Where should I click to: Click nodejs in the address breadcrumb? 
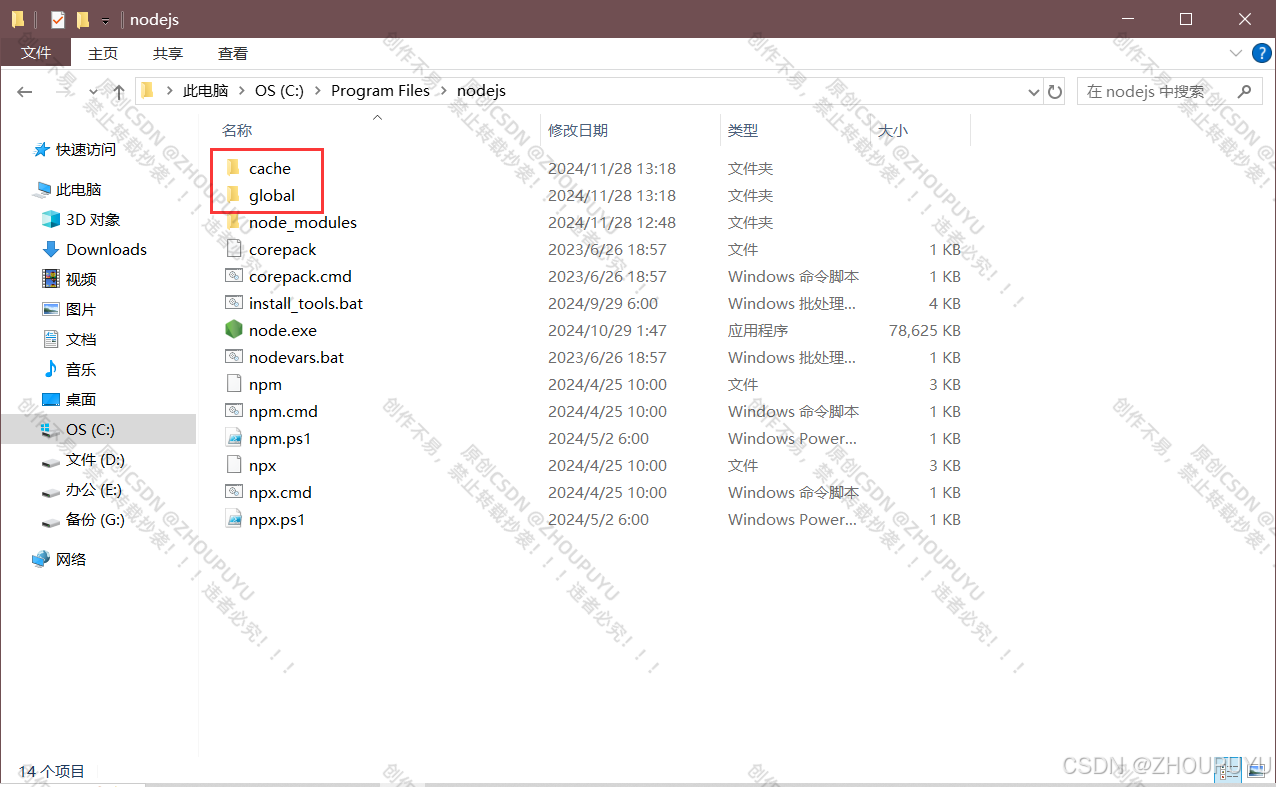(481, 91)
